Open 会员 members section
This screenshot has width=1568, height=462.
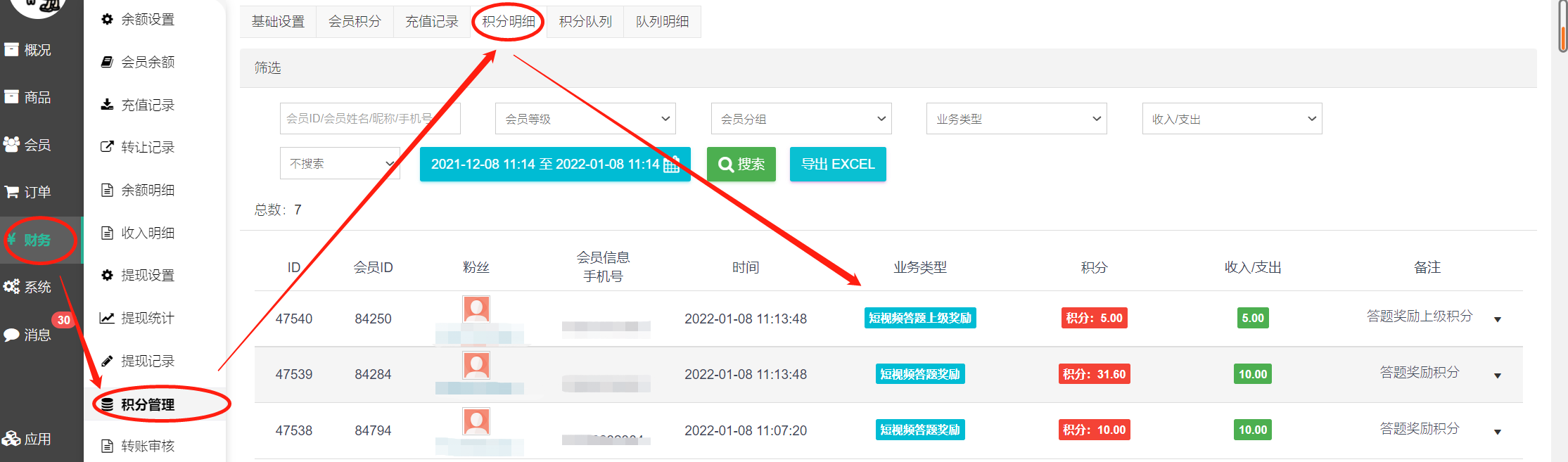28,145
